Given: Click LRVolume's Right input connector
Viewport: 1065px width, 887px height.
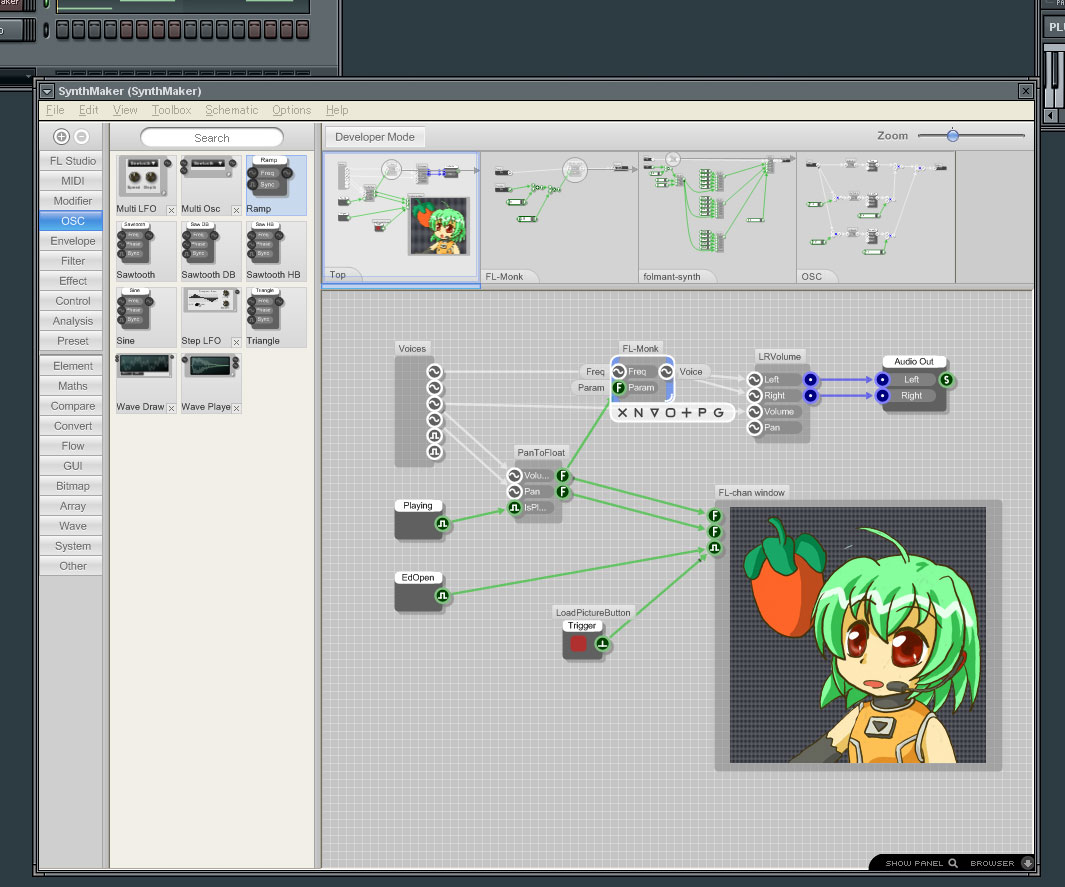Looking at the screenshot, I should coord(755,395).
